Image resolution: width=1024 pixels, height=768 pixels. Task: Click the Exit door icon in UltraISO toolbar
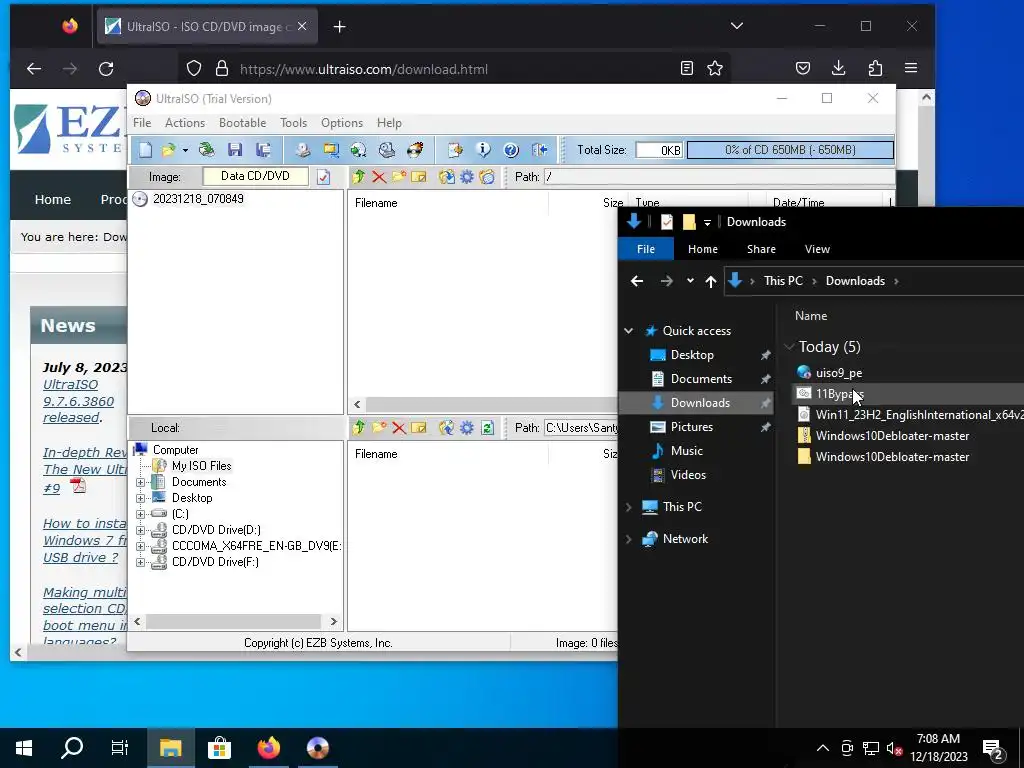[x=539, y=150]
